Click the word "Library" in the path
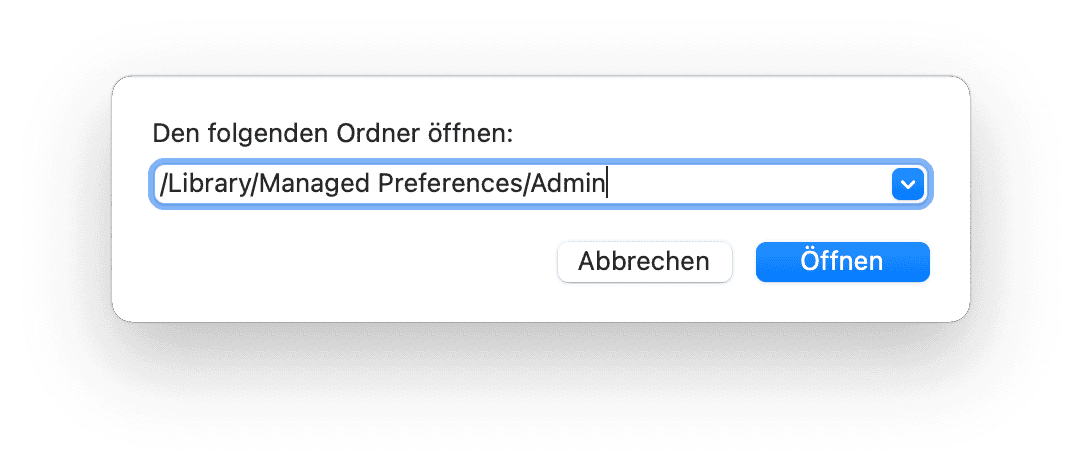 pos(199,185)
